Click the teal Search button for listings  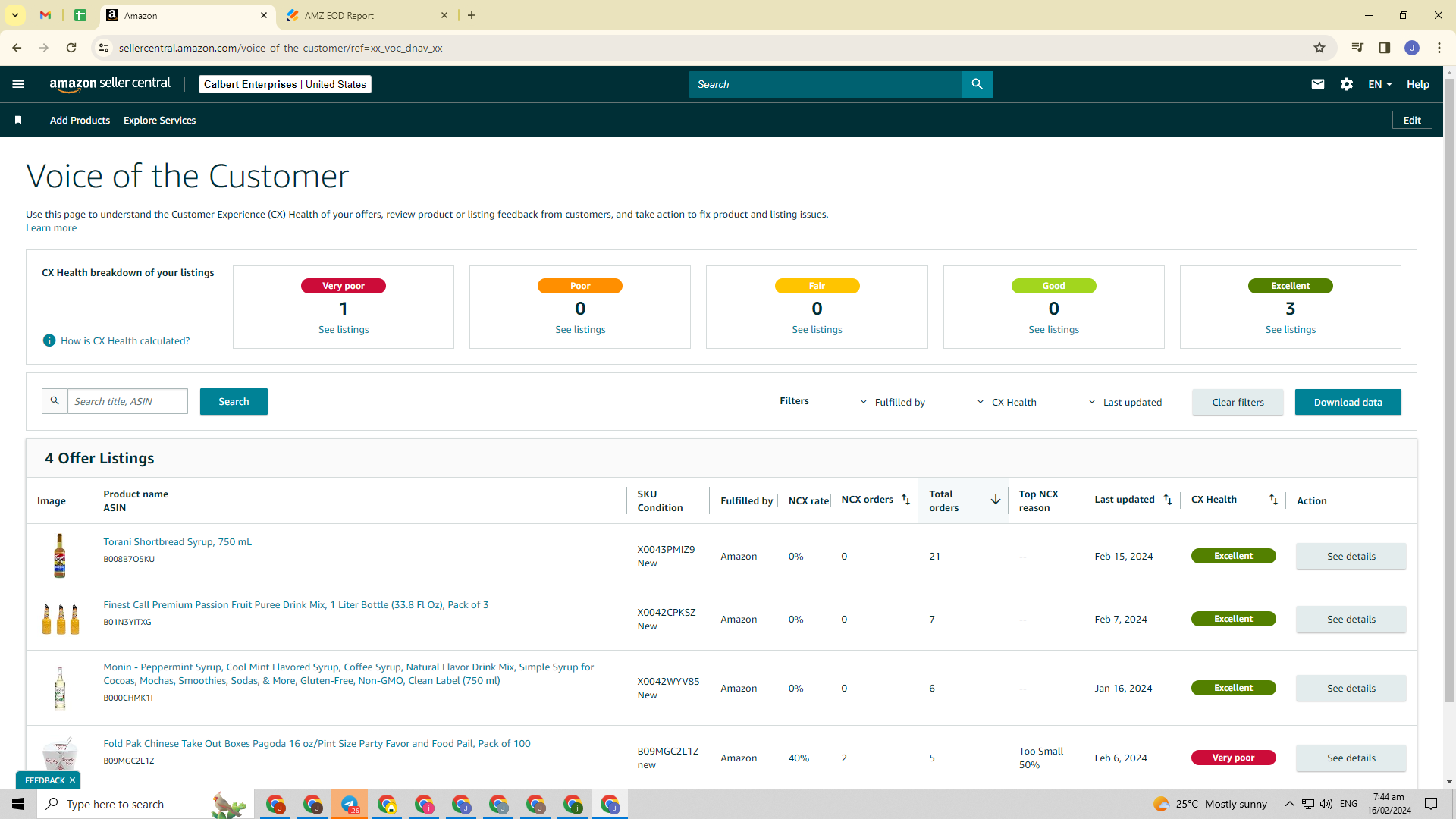click(234, 401)
